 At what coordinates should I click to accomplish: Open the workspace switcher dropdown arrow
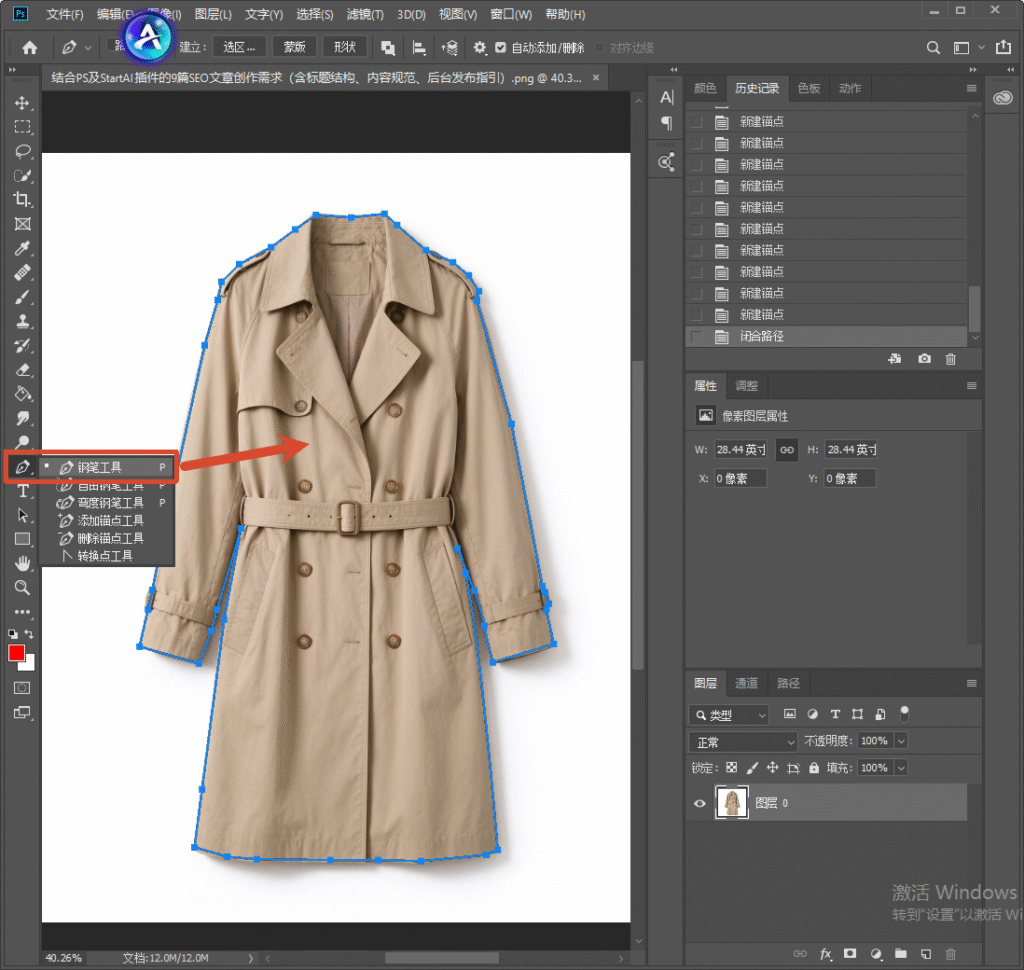click(981, 48)
